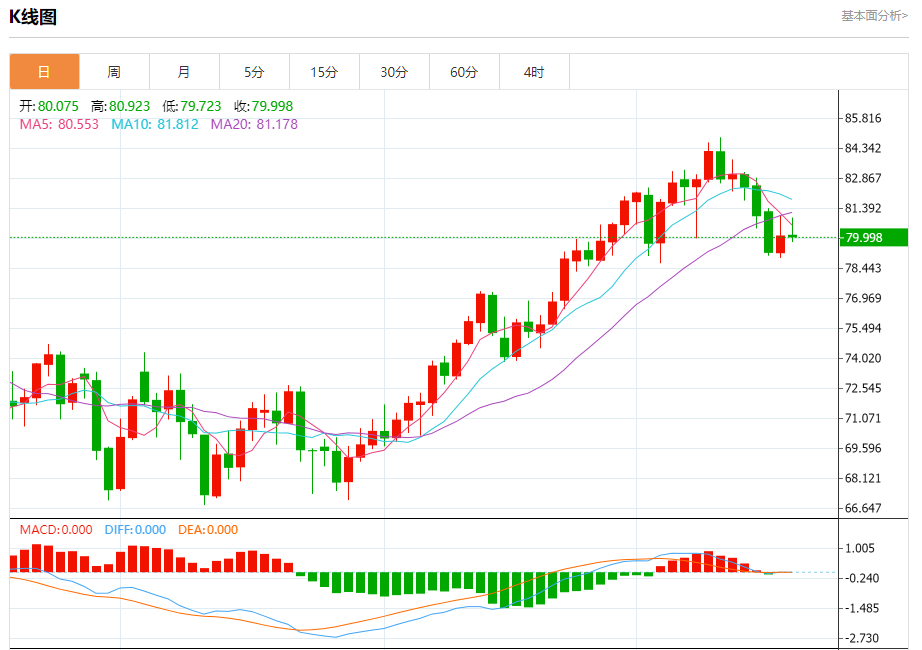Open the 4时 interval tab
The width and height of the screenshot is (922, 650).
[534, 72]
